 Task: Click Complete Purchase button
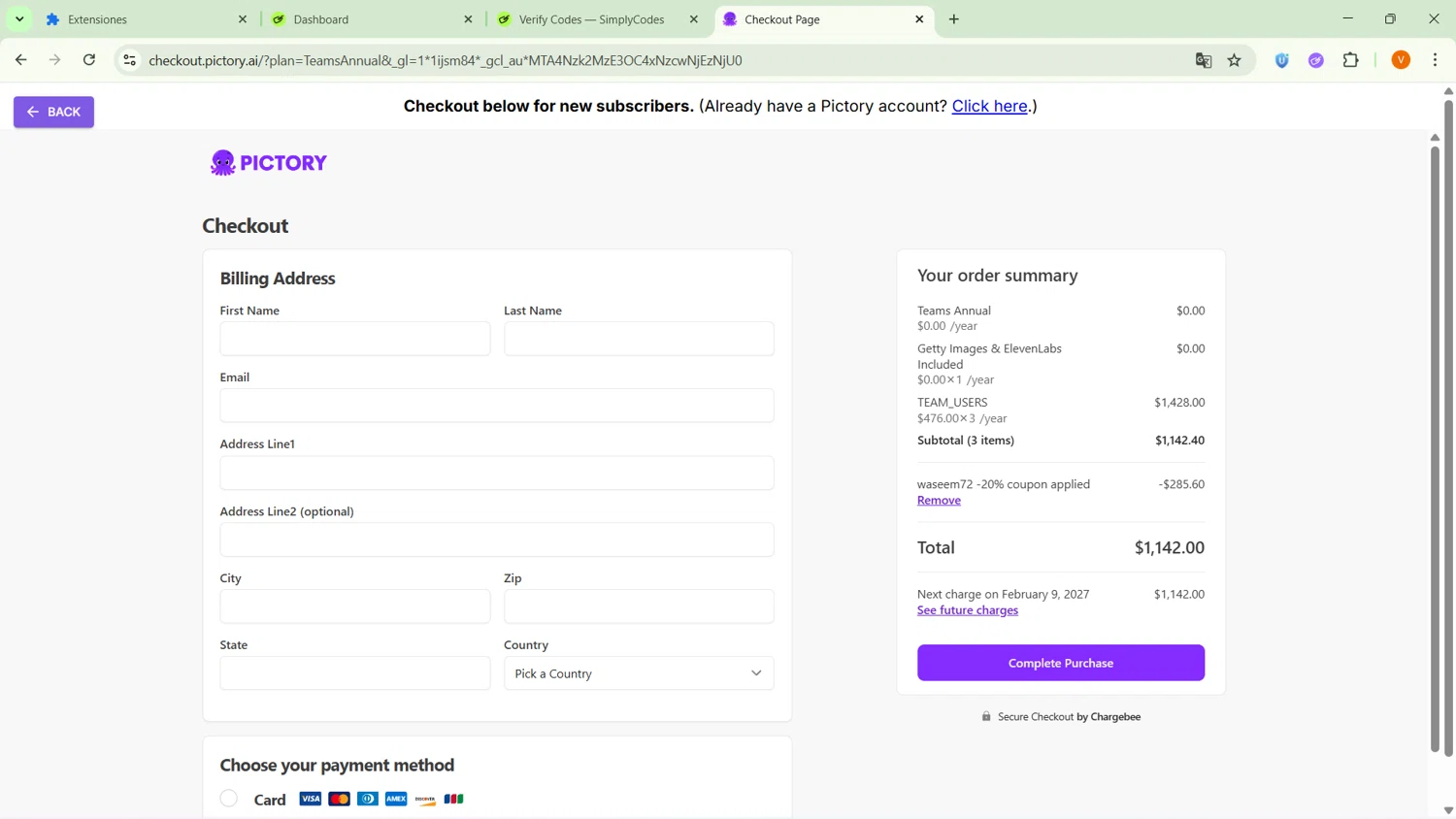pyautogui.click(x=1061, y=663)
